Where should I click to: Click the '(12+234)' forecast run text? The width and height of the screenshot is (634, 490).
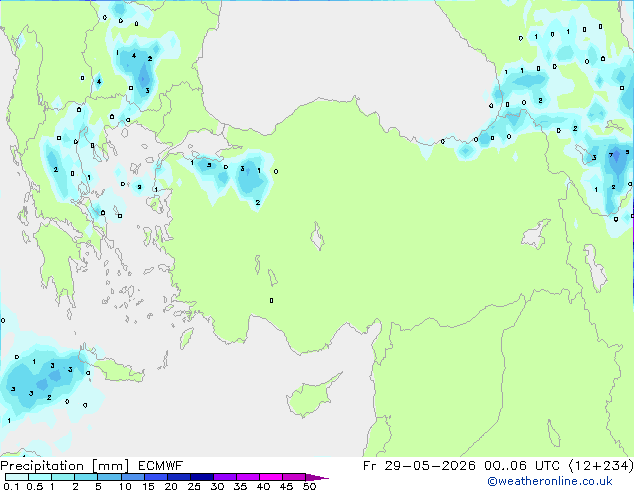[x=601, y=466]
